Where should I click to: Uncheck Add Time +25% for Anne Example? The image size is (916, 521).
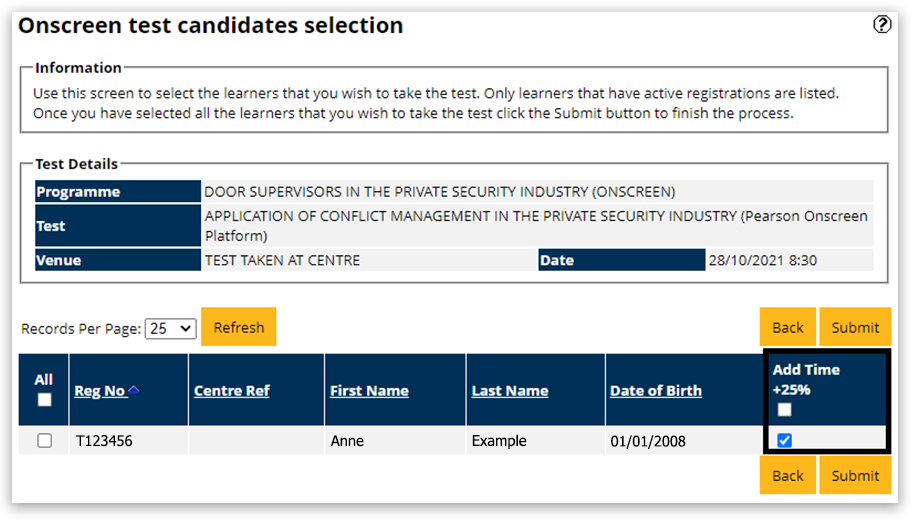coord(785,441)
